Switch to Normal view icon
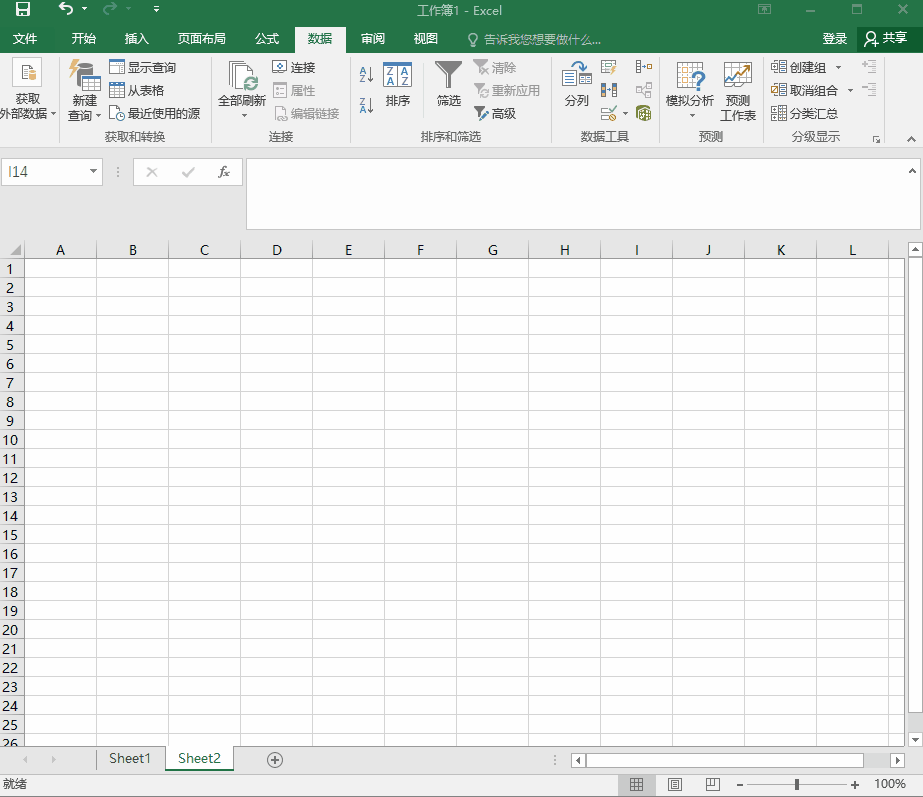The image size is (923, 797). coord(636,784)
